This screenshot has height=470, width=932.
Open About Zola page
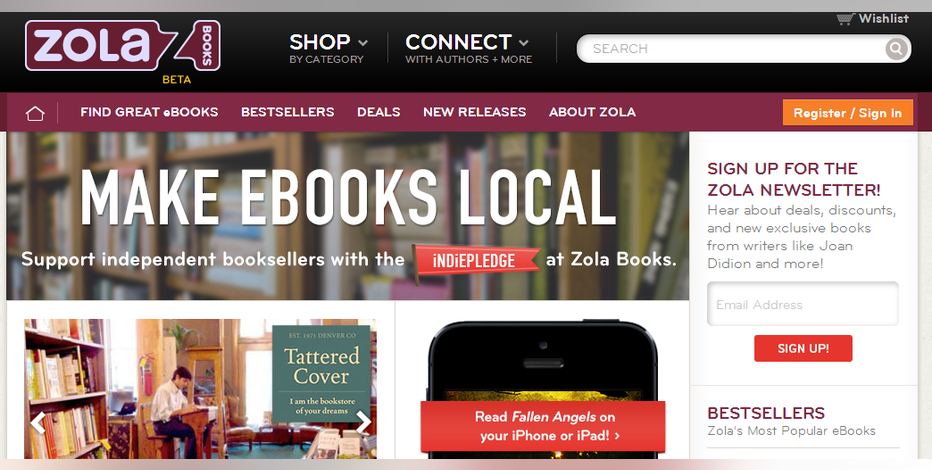coord(592,112)
